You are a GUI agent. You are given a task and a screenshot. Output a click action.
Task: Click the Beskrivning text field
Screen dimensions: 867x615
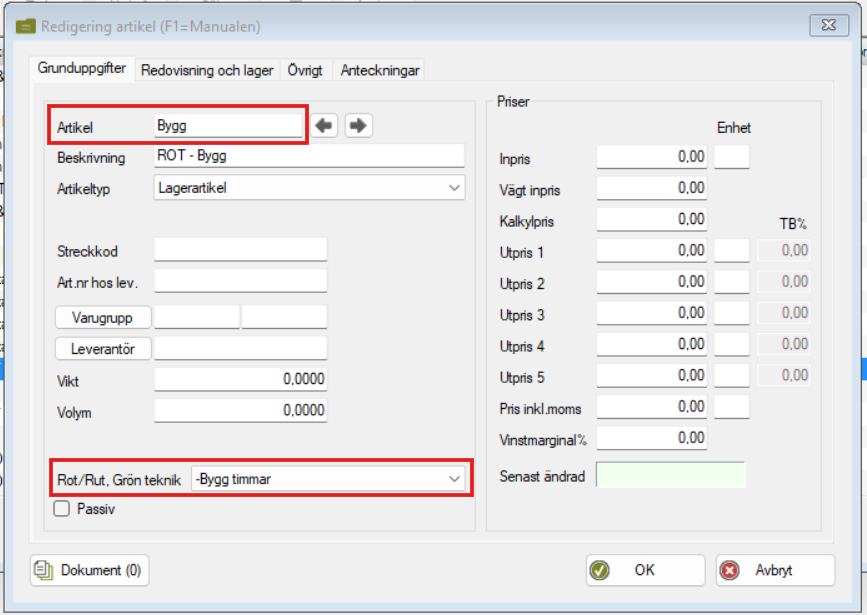point(310,157)
